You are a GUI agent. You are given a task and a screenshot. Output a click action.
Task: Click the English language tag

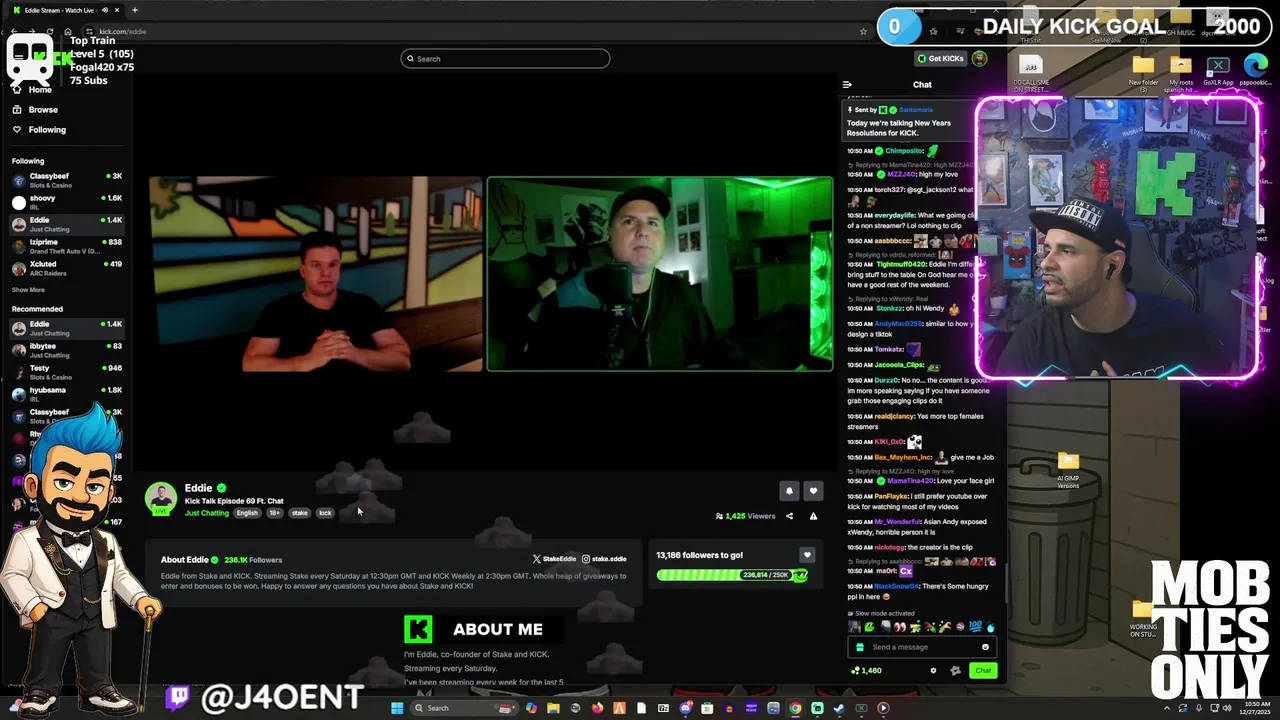point(247,513)
